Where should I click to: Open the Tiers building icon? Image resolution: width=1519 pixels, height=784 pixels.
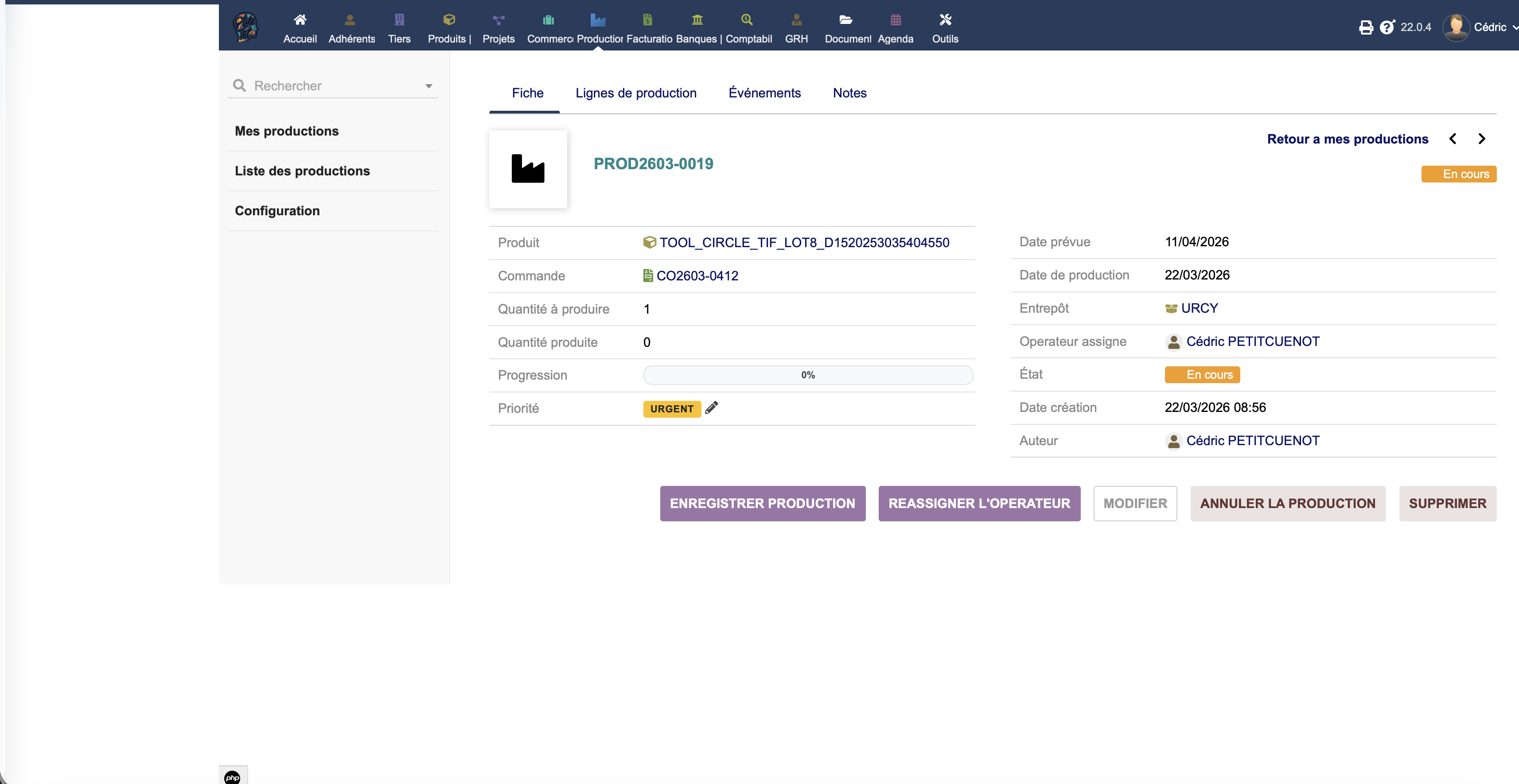click(x=399, y=20)
